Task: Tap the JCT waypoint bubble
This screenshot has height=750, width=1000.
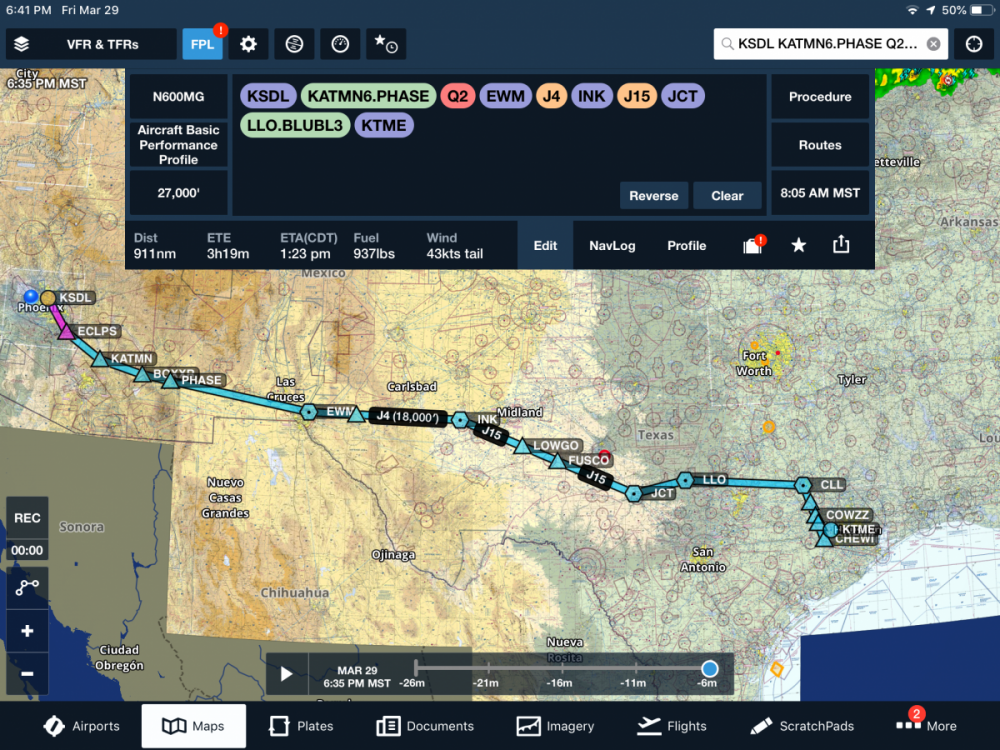Action: coord(682,96)
